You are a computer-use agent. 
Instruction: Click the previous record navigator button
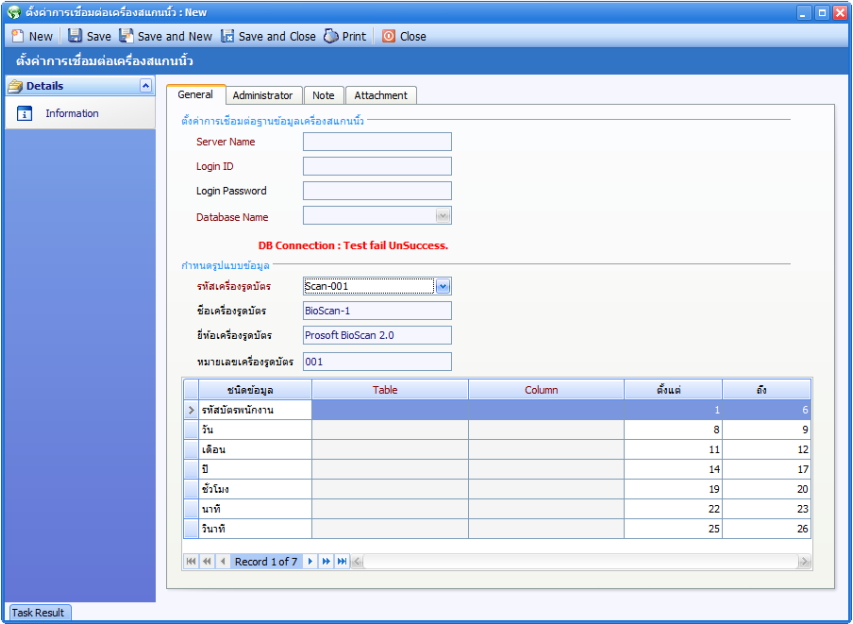(222, 561)
